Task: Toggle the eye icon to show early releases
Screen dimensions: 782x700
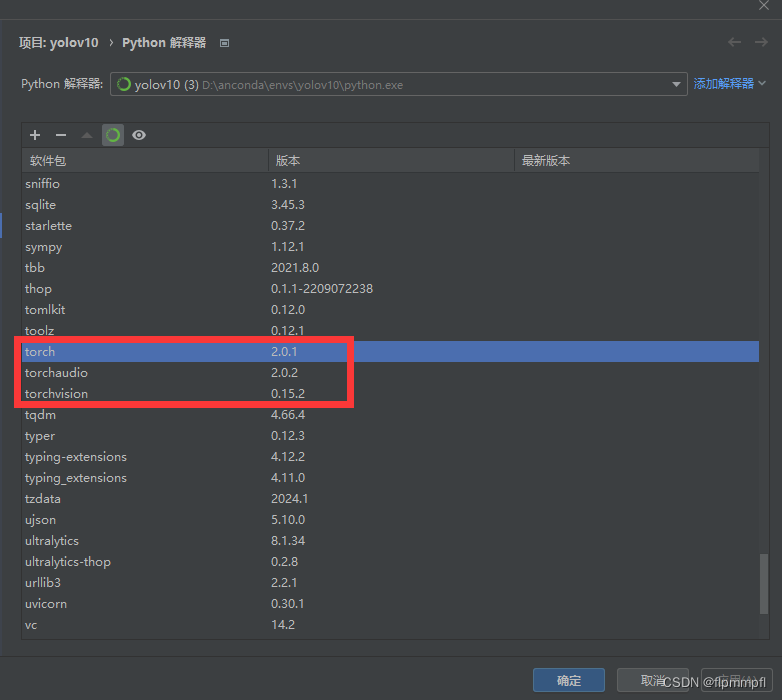Action: [139, 135]
